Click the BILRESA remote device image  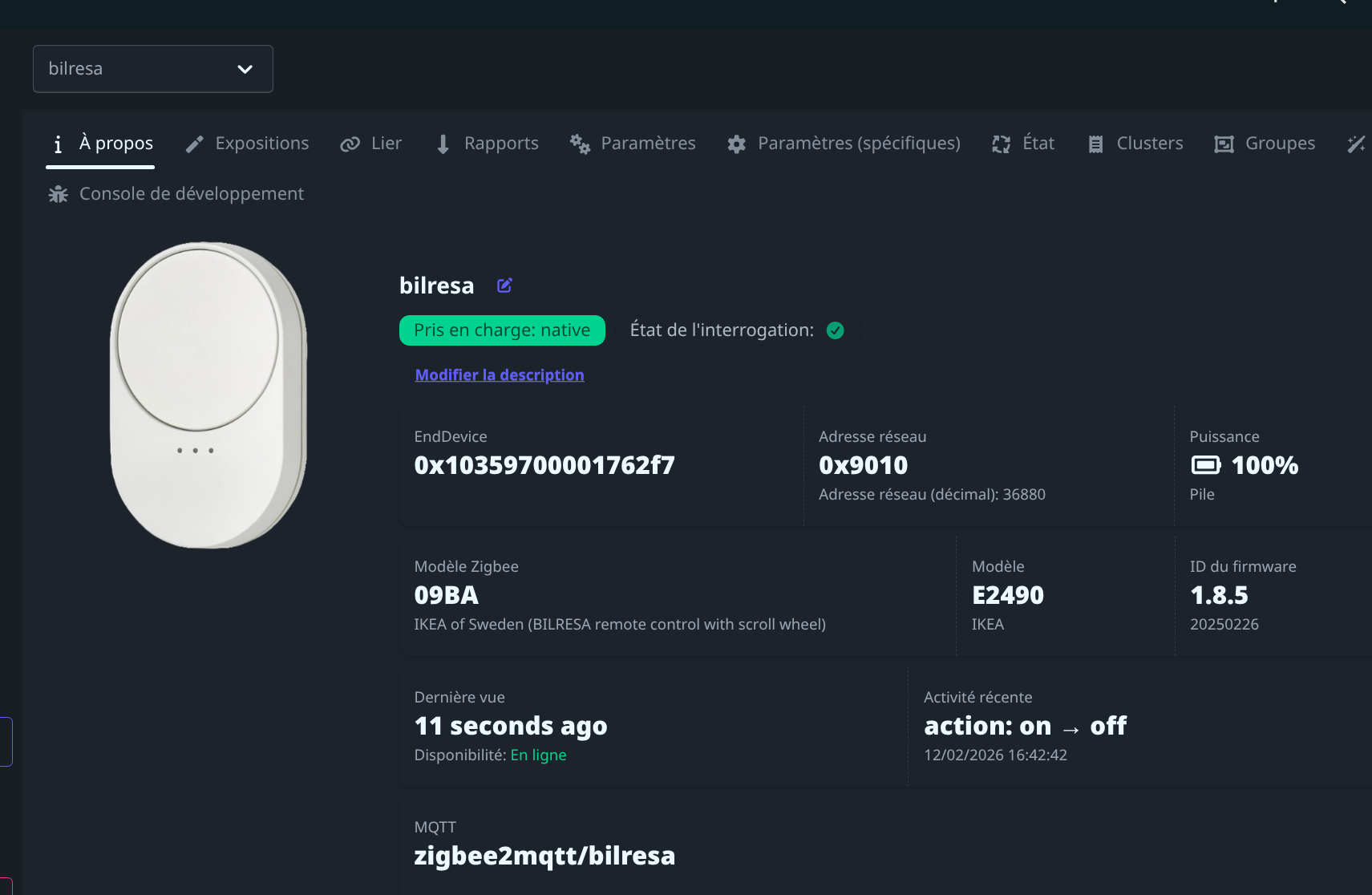[208, 395]
